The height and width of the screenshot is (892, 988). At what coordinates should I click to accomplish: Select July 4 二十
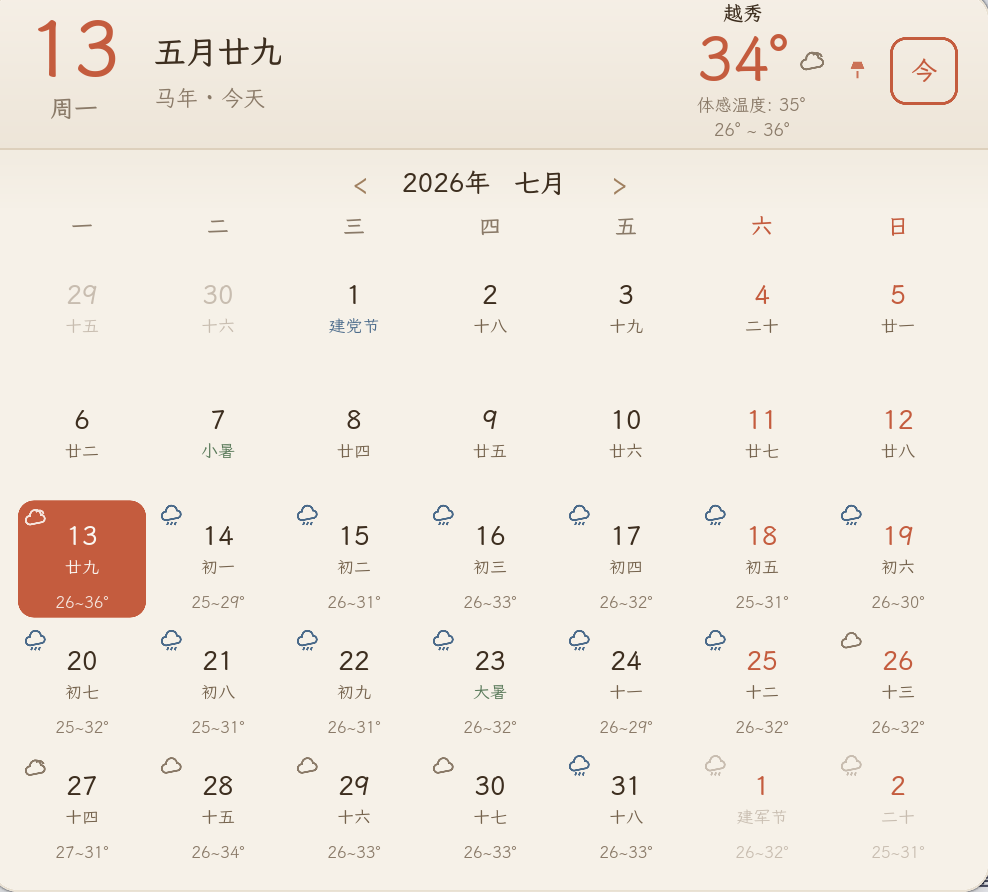(x=762, y=308)
